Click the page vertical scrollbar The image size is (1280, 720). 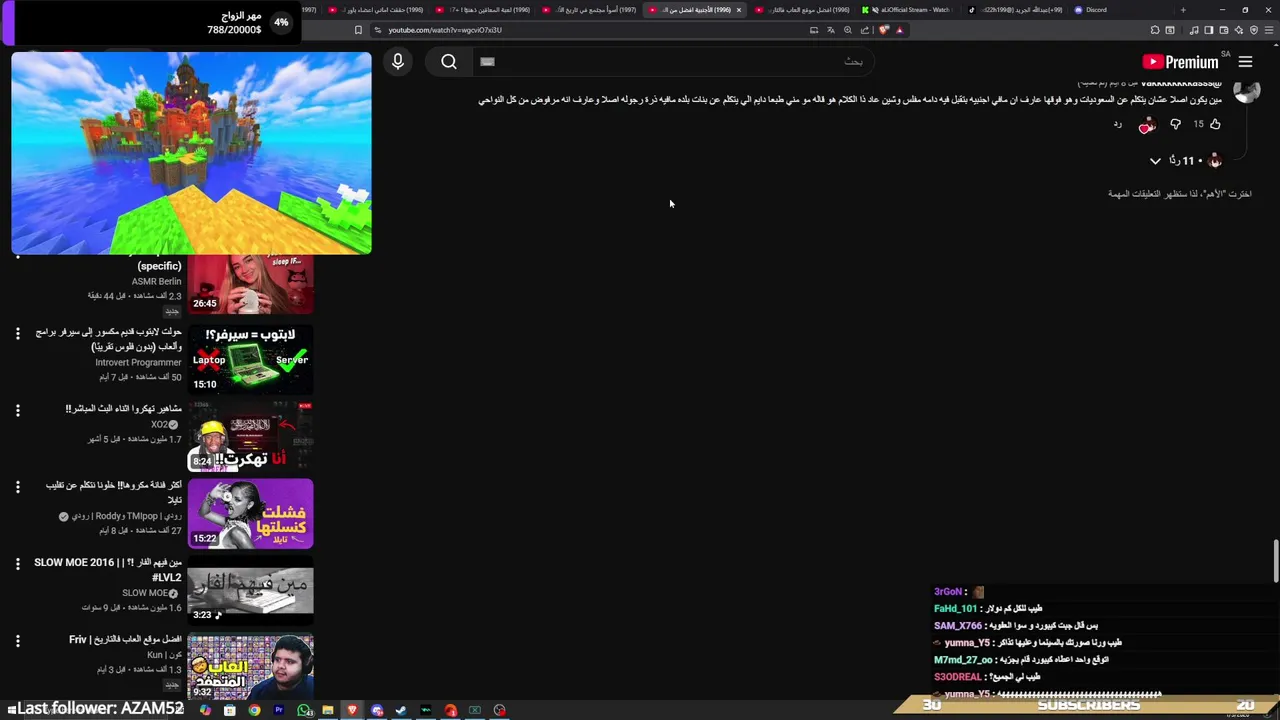tap(1275, 560)
